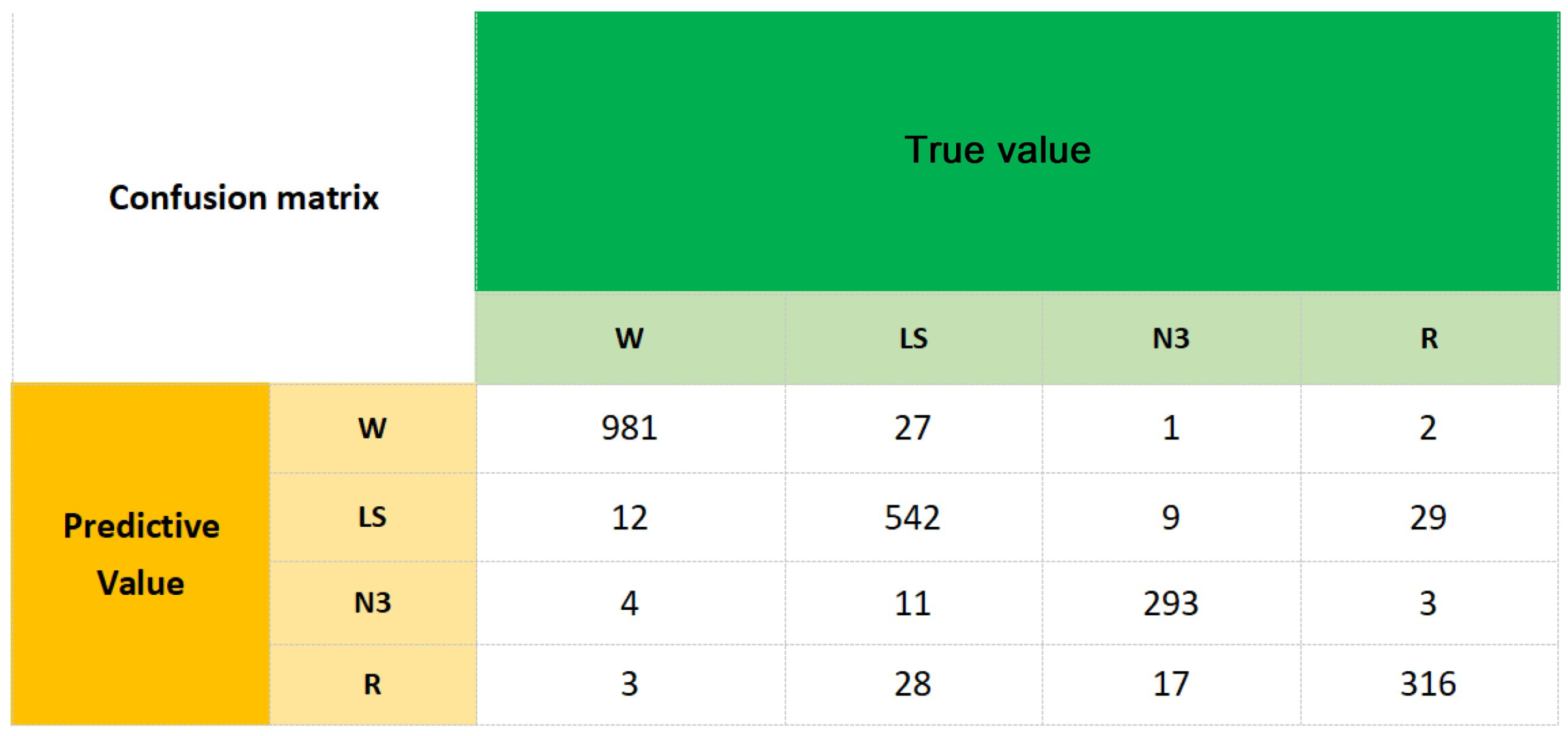Click the LS row label

pos(373,517)
